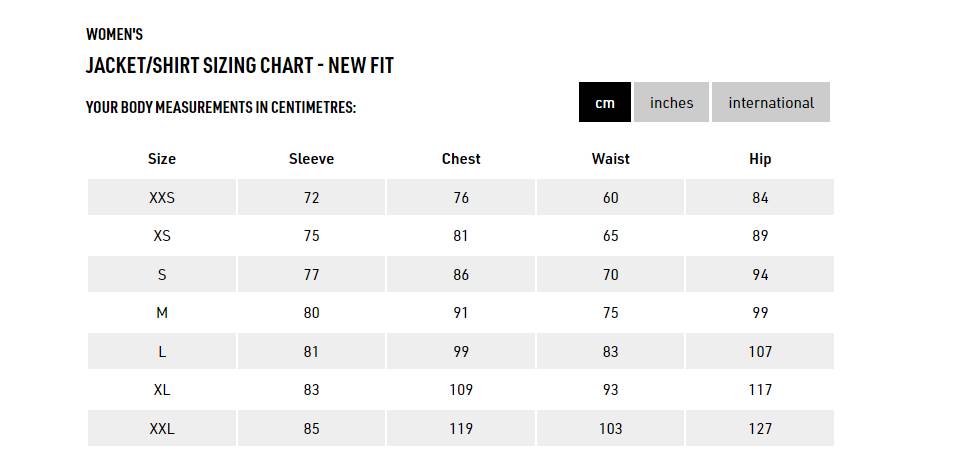Click the Size column header
970x464 pixels.
coord(161,159)
